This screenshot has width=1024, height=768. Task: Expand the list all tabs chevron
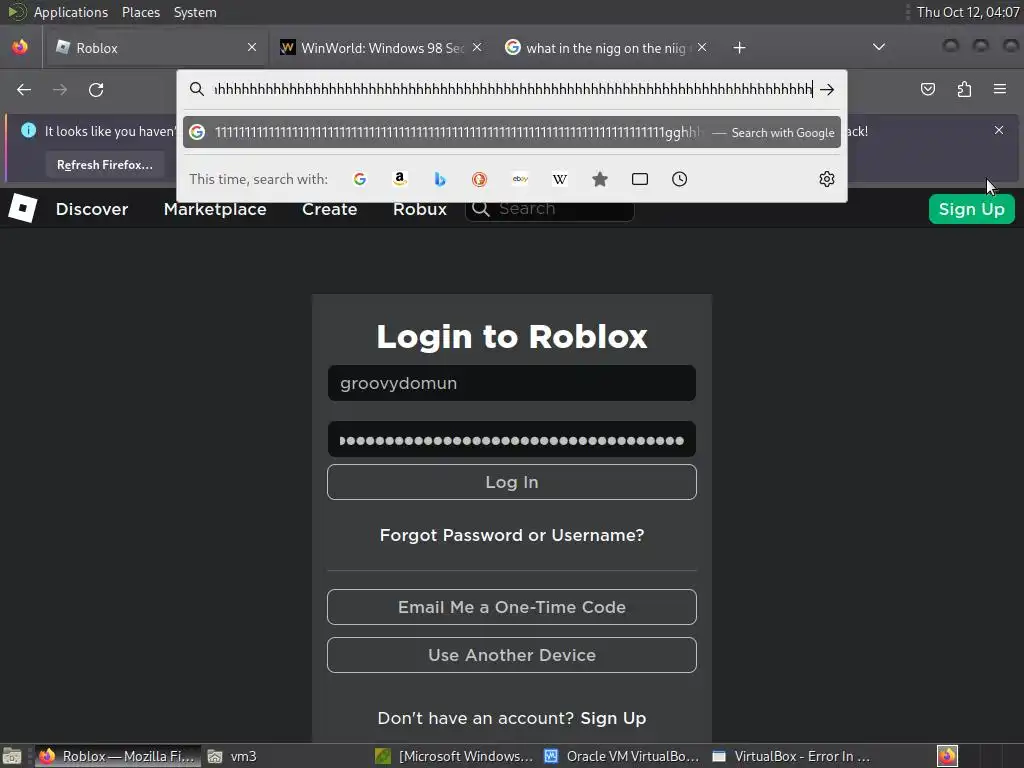click(878, 47)
